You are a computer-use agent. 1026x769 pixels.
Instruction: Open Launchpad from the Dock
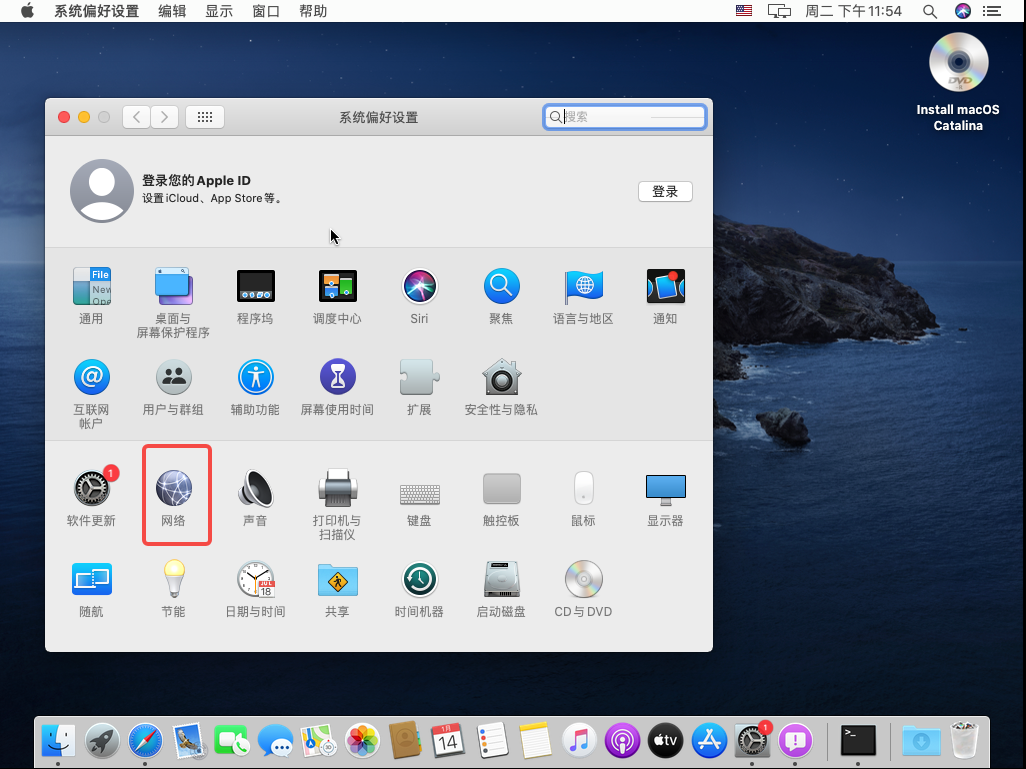[102, 741]
